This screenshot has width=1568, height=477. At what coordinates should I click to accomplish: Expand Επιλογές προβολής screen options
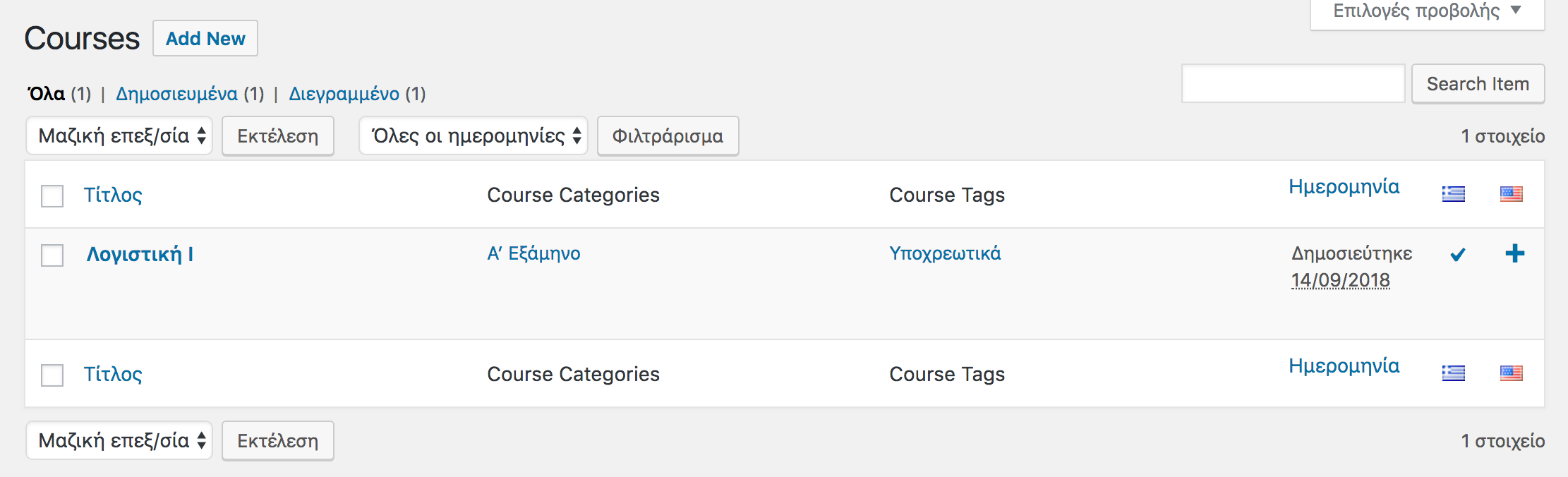[x=1427, y=11]
